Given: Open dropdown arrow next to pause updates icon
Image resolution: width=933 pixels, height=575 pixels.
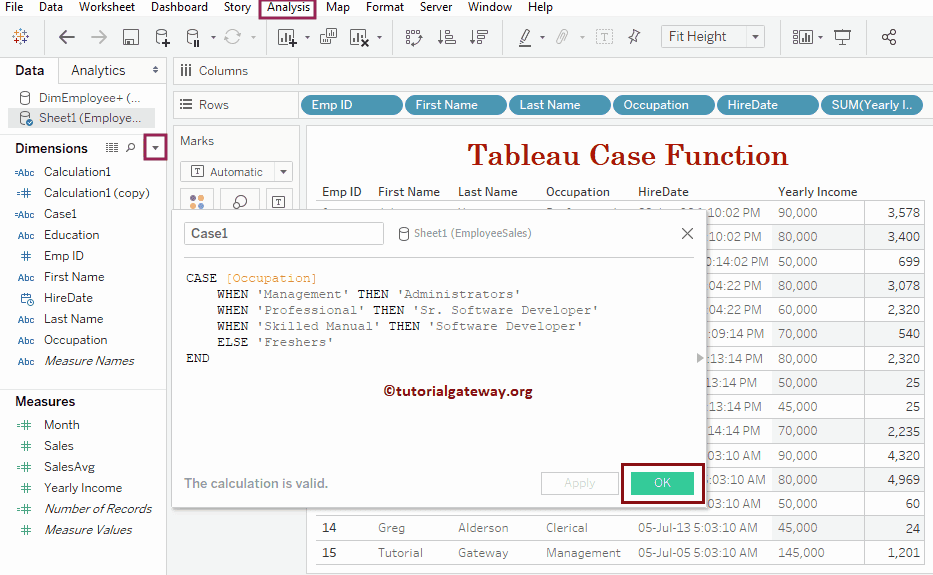Looking at the screenshot, I should click(213, 38).
